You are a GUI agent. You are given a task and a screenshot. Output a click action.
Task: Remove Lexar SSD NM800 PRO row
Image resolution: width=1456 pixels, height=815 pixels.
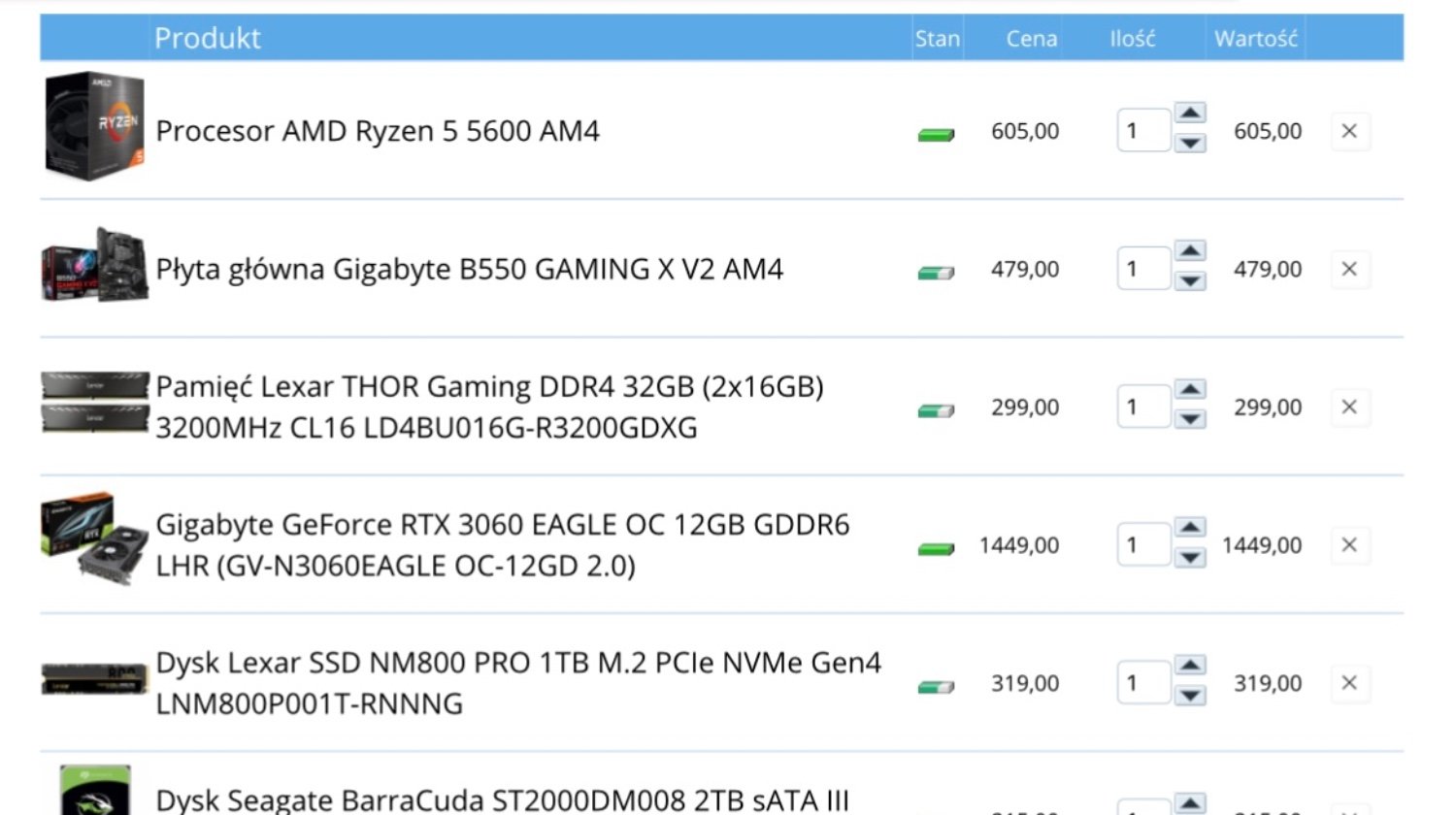(x=1349, y=683)
